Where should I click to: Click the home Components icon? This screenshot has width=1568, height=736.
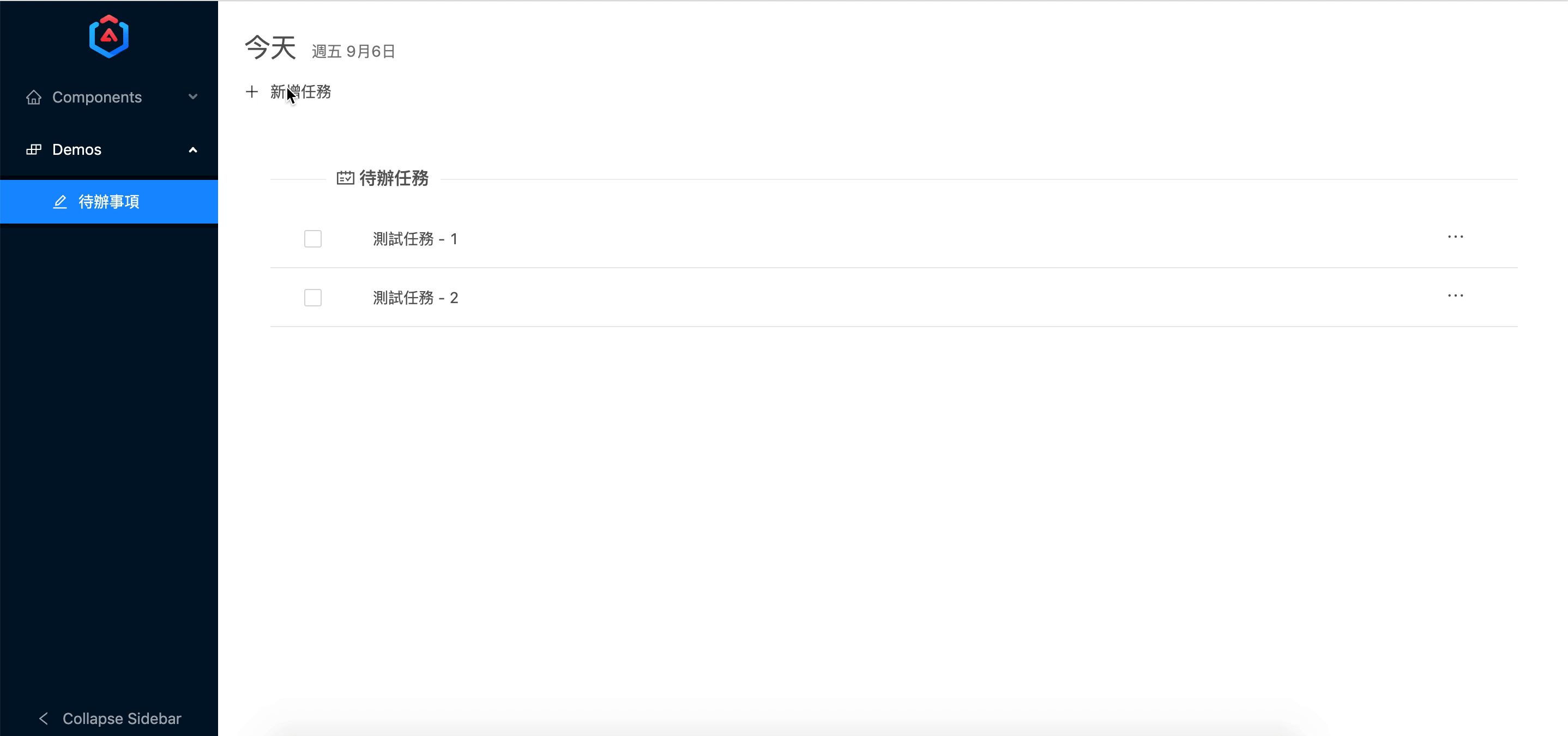pyautogui.click(x=33, y=97)
